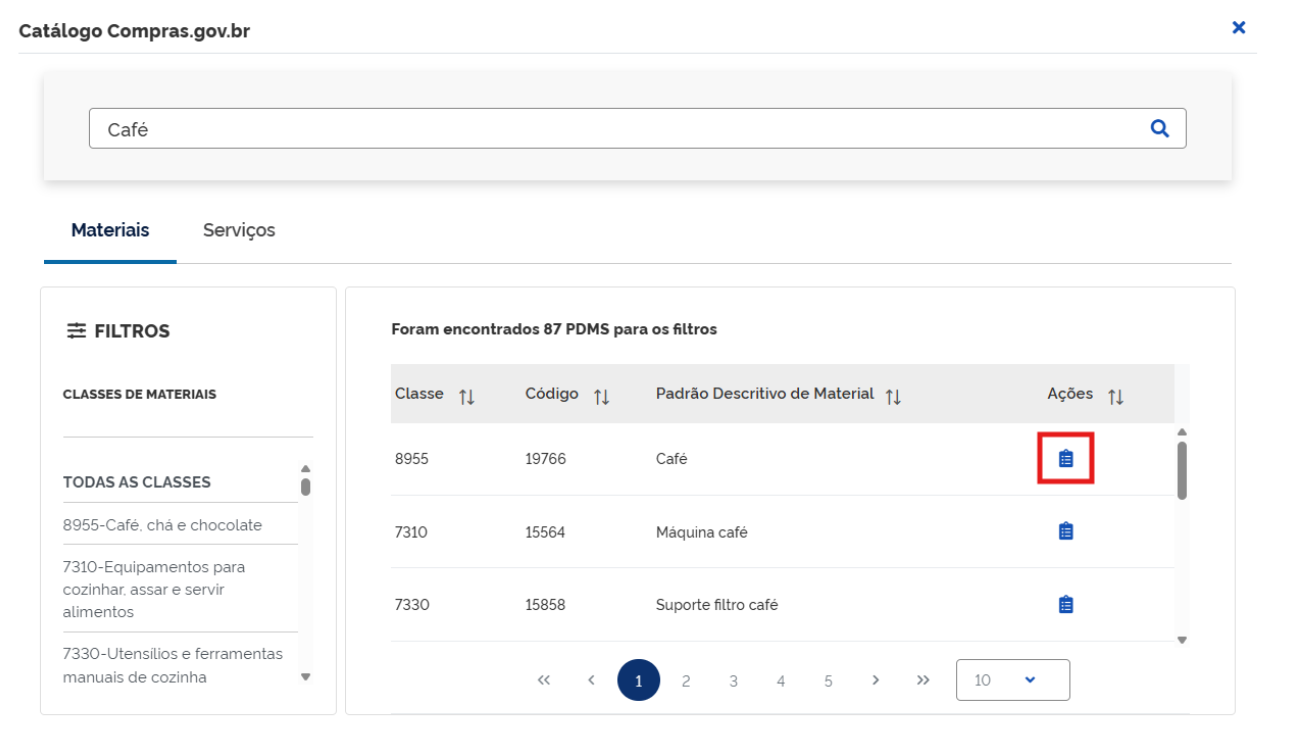Open the items-per-page dropdown showing 10

(x=1012, y=680)
